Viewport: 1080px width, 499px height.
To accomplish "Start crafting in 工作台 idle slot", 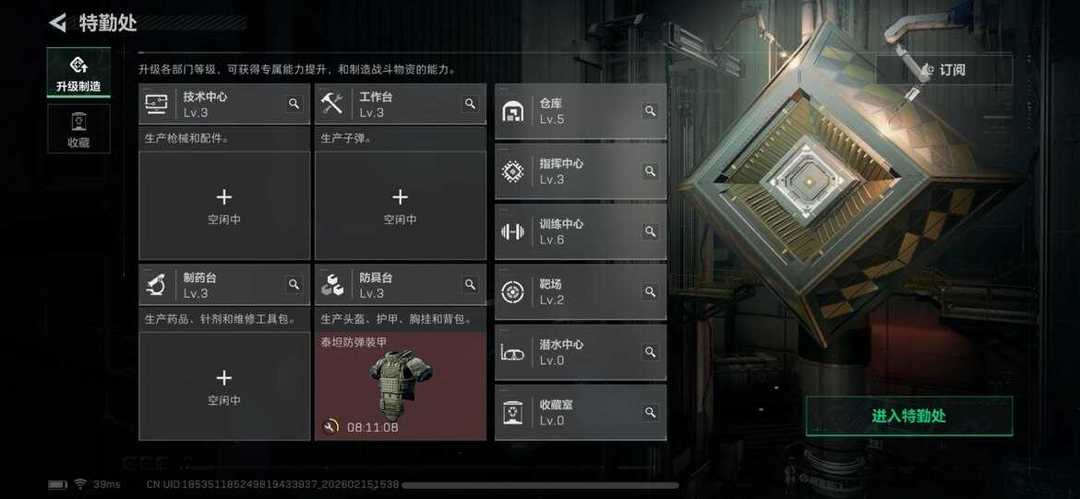I will 400,206.
